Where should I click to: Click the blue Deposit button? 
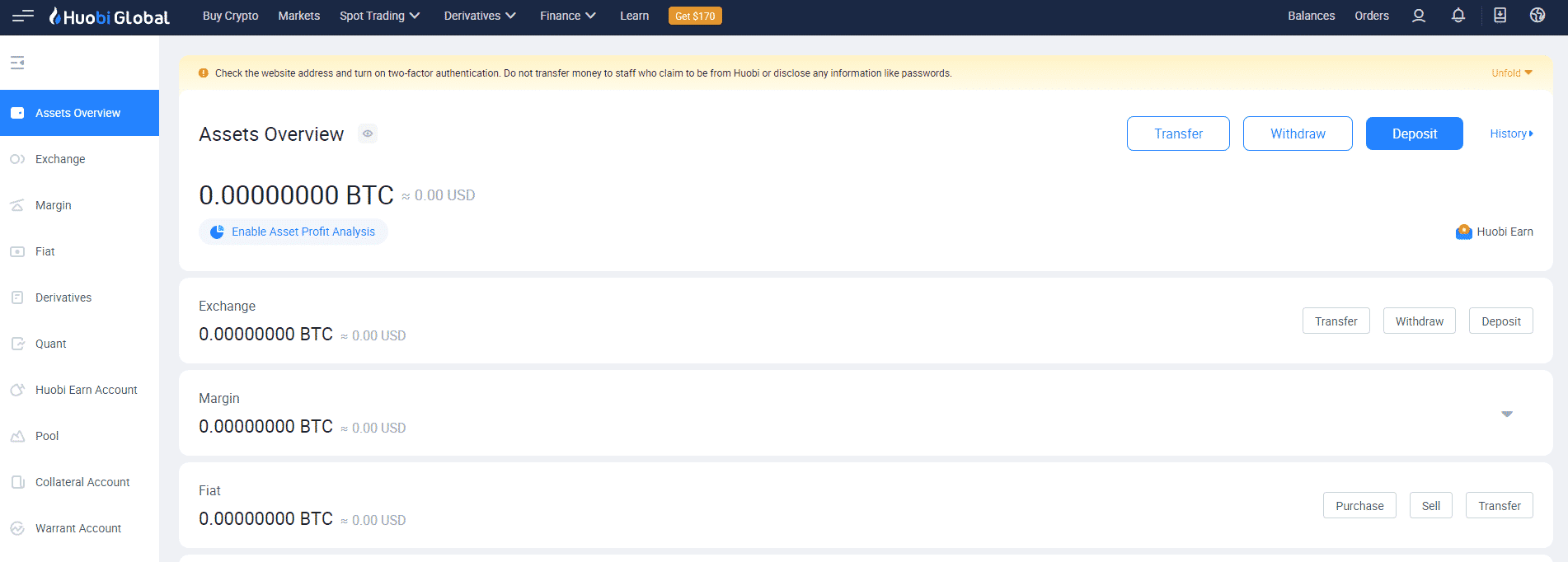click(x=1414, y=133)
